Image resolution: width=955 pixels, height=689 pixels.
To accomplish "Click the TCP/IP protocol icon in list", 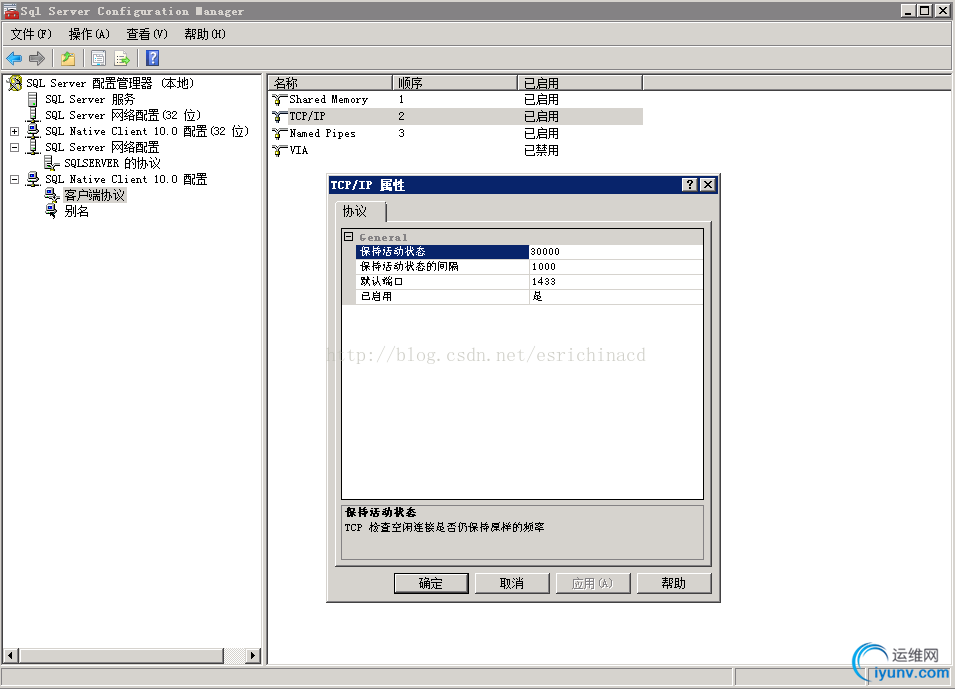I will (x=280, y=116).
